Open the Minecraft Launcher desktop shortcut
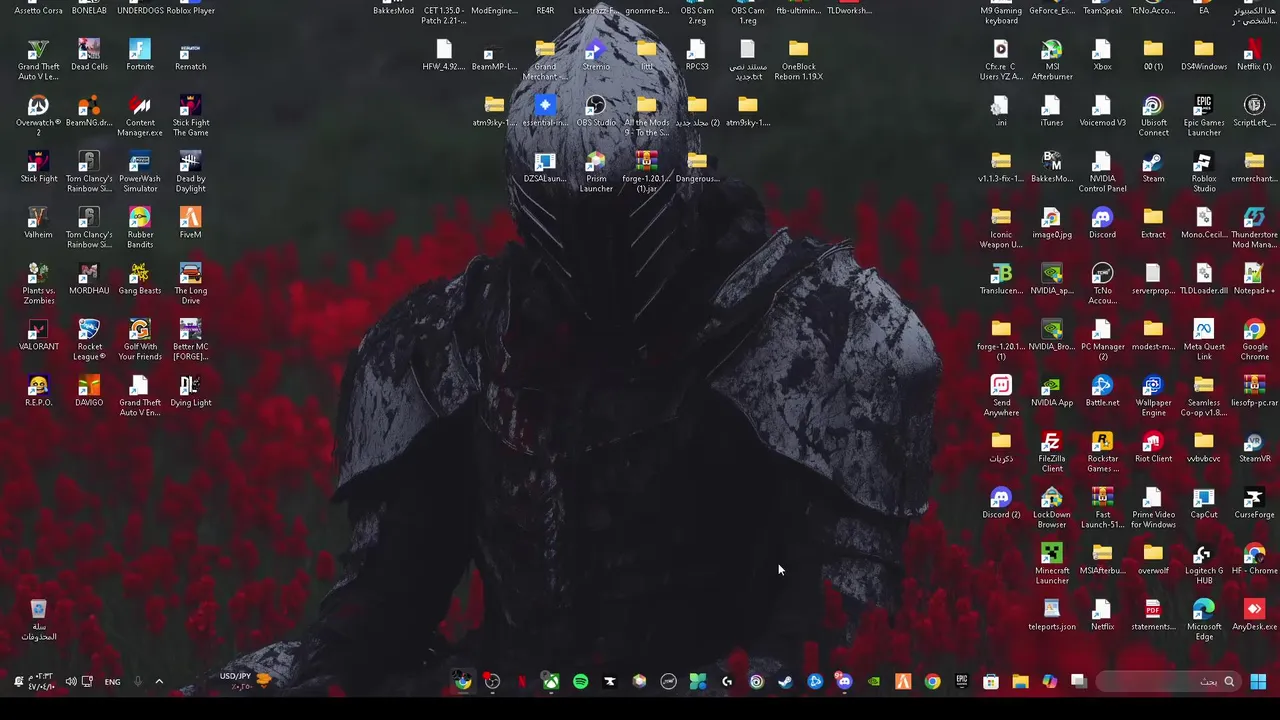 click(1052, 564)
